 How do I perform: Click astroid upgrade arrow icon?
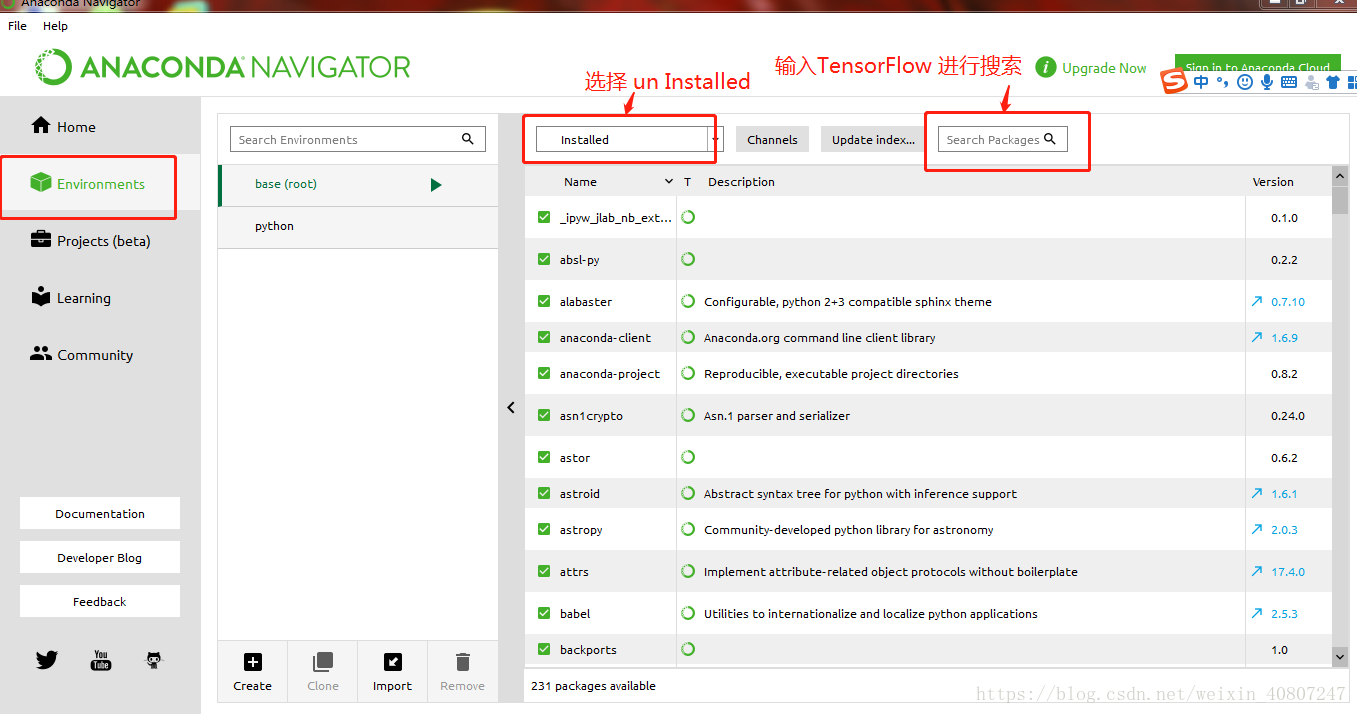click(x=1257, y=493)
